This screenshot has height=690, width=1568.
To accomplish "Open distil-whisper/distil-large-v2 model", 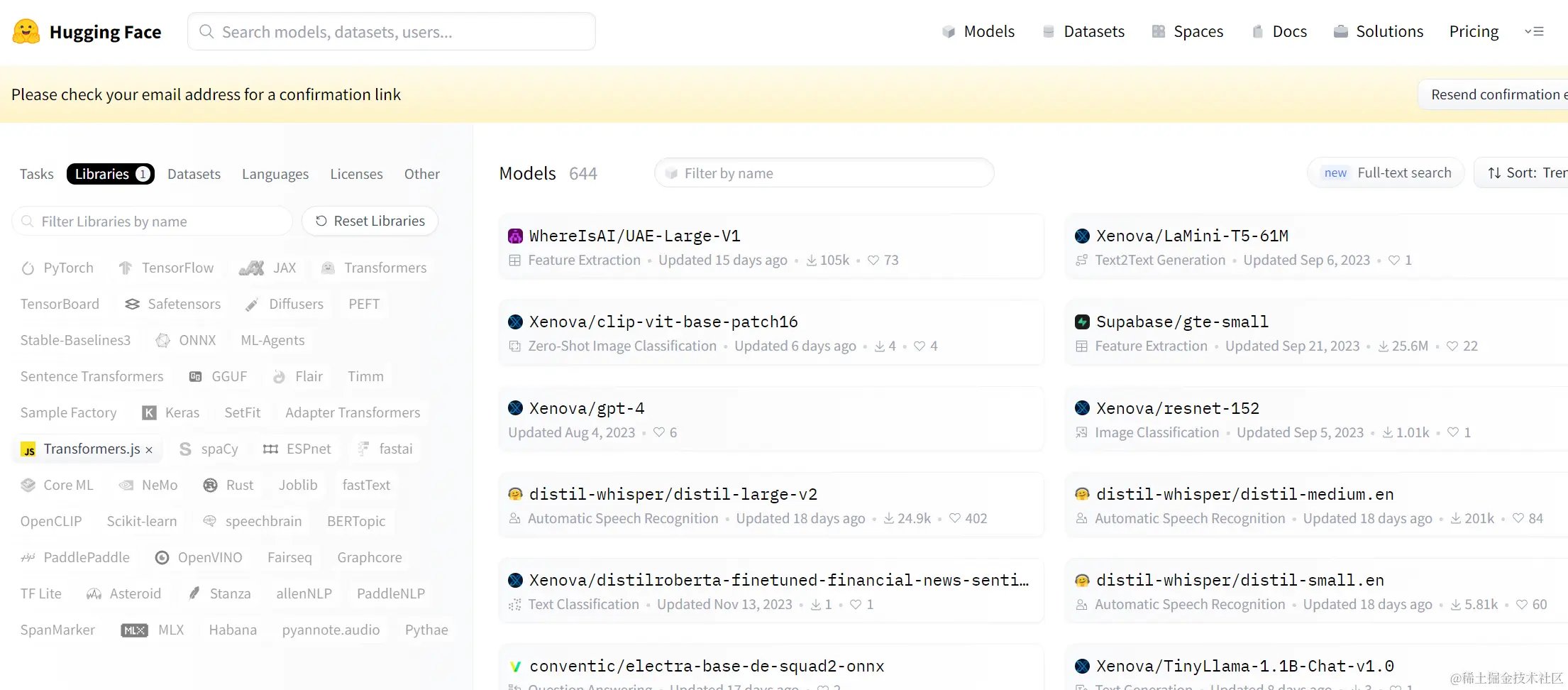I will click(x=771, y=505).
